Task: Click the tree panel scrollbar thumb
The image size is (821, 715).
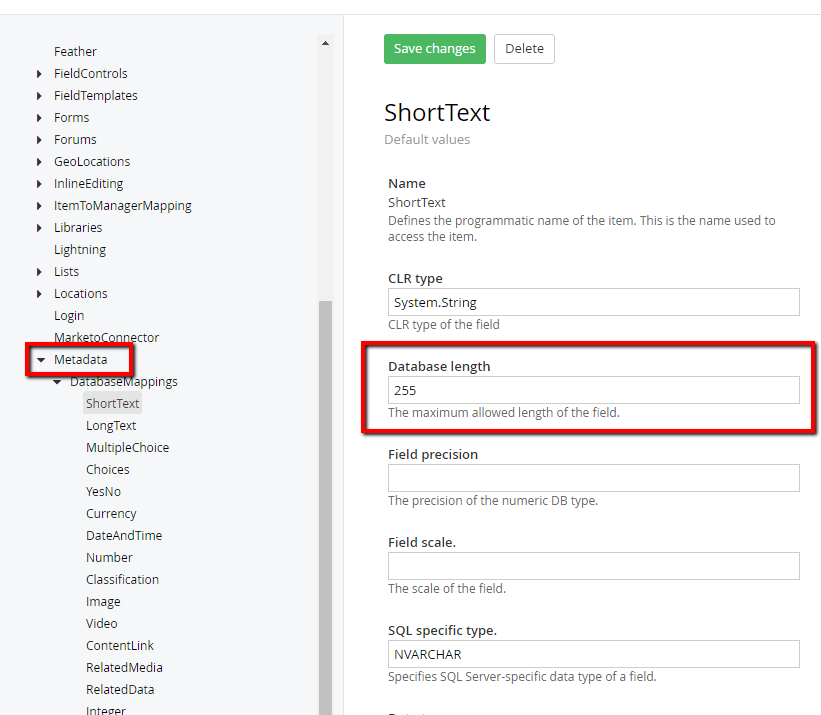Action: point(325,508)
